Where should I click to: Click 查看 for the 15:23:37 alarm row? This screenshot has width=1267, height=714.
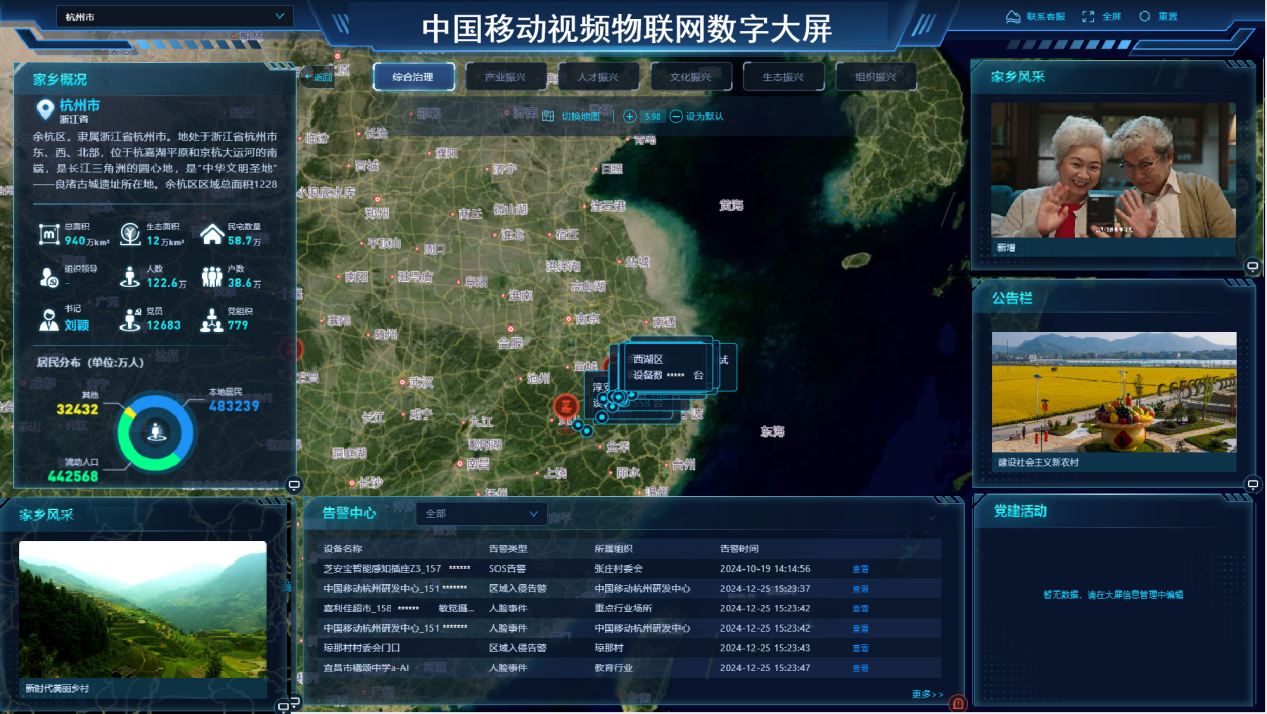(860, 588)
